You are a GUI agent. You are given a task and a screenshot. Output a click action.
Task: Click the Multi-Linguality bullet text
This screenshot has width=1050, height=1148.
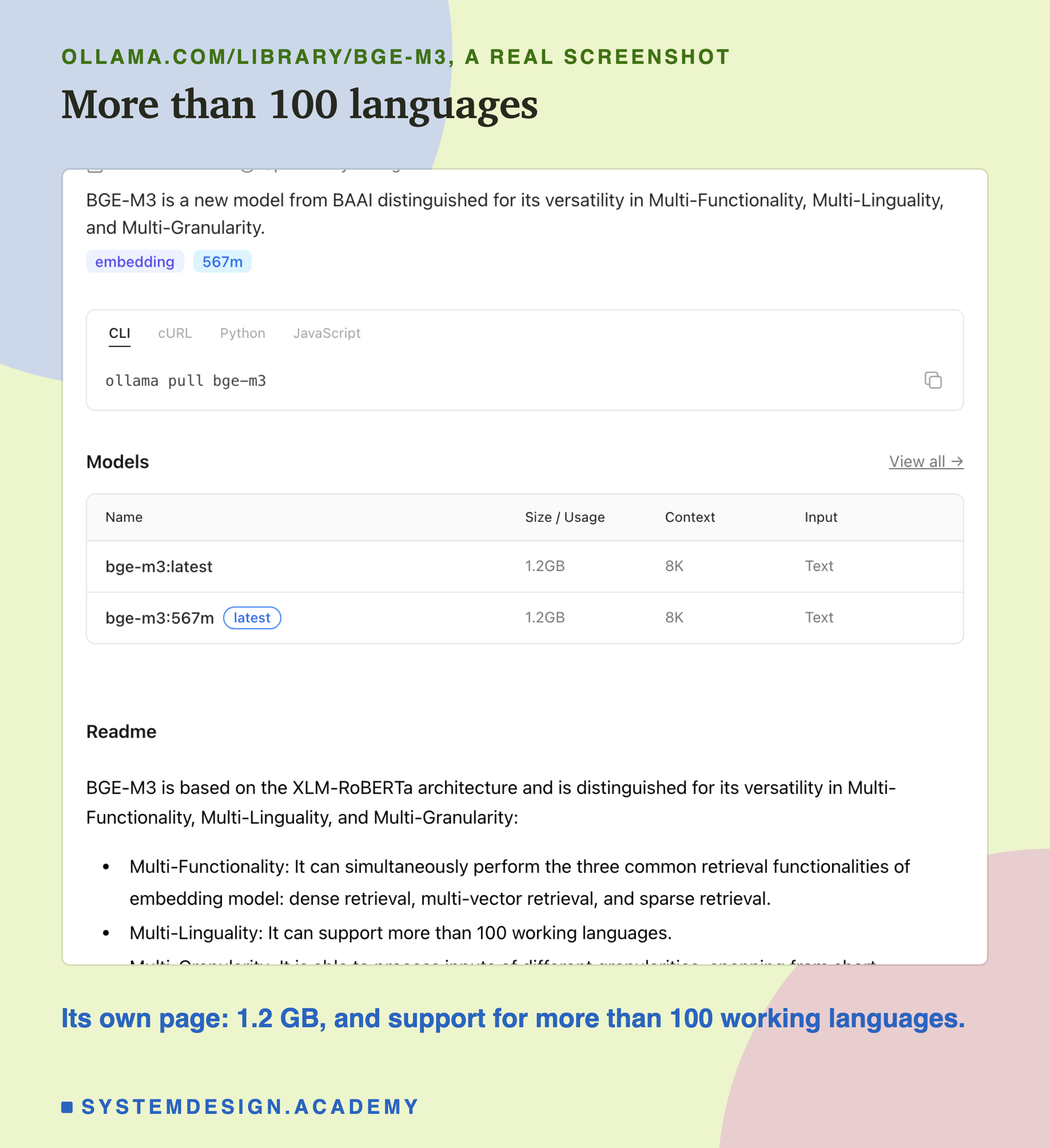[x=401, y=933]
